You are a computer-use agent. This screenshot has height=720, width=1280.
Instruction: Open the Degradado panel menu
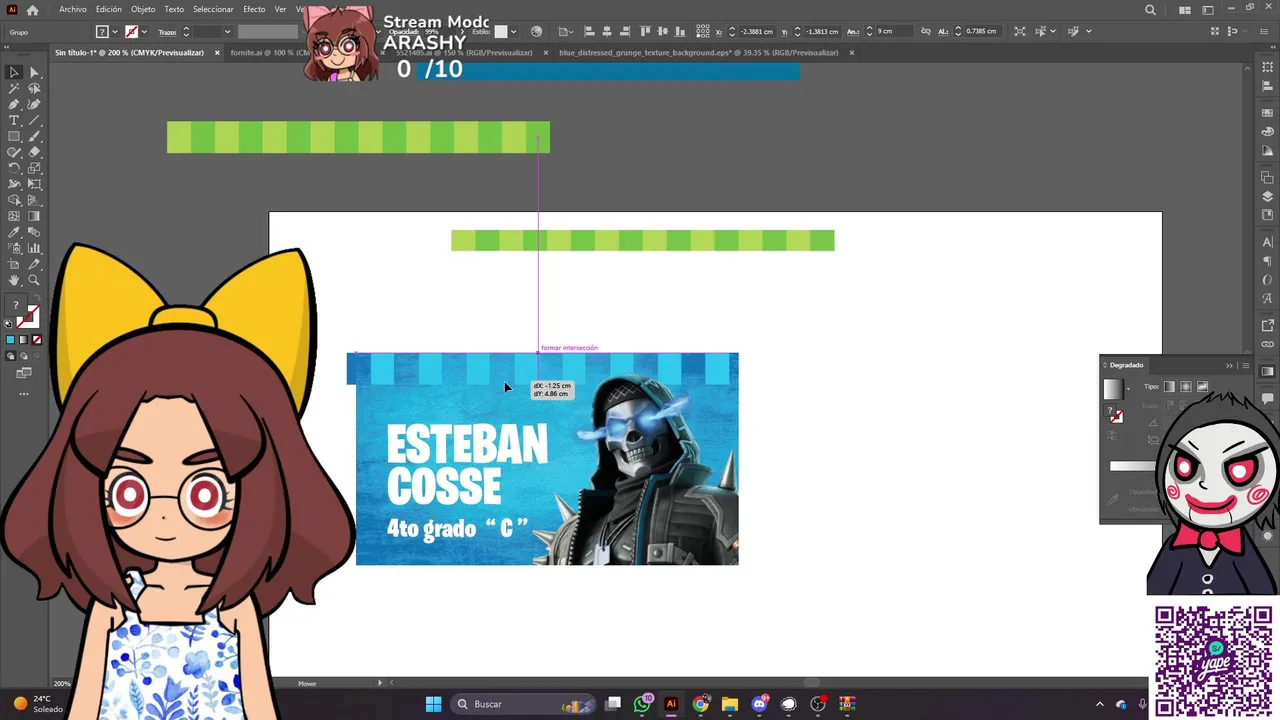click(x=1245, y=365)
